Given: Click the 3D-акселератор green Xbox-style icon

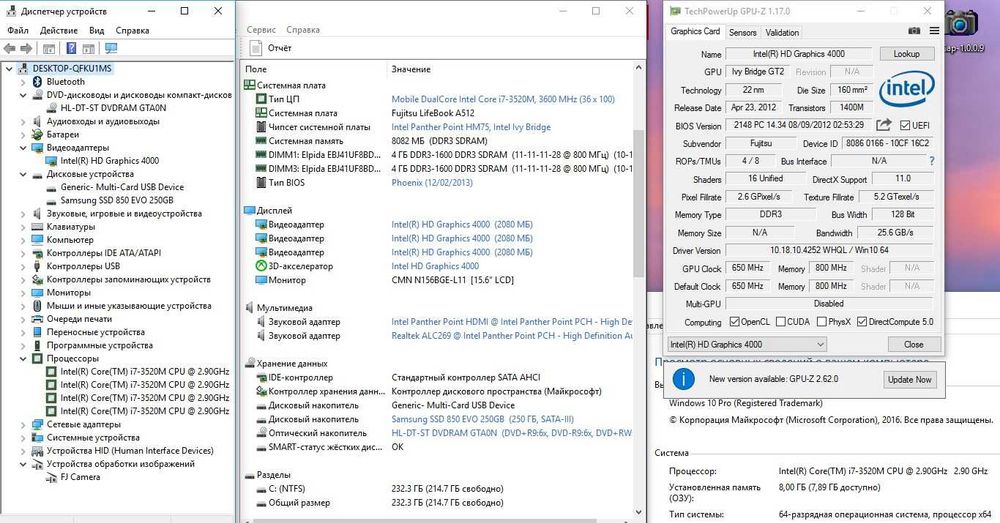Looking at the screenshot, I should tap(261, 266).
